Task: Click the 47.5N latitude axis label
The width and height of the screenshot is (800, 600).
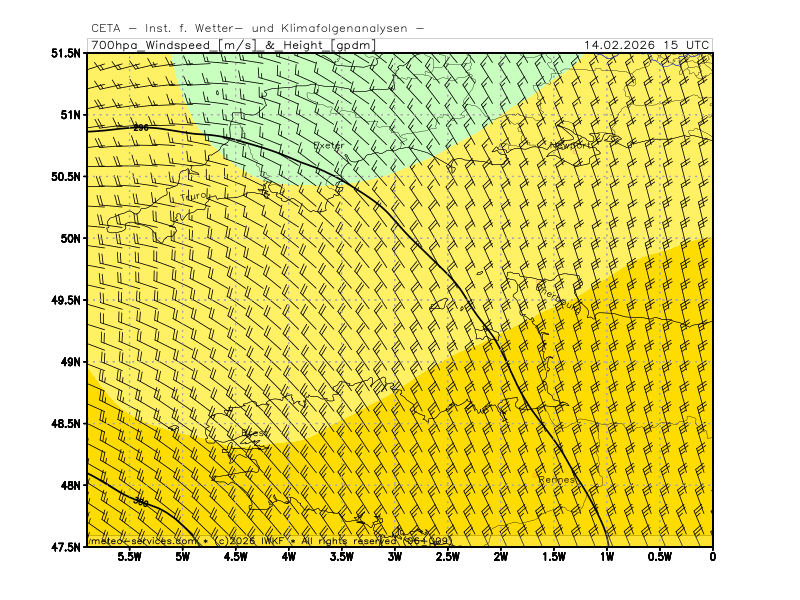Action: click(x=66, y=547)
